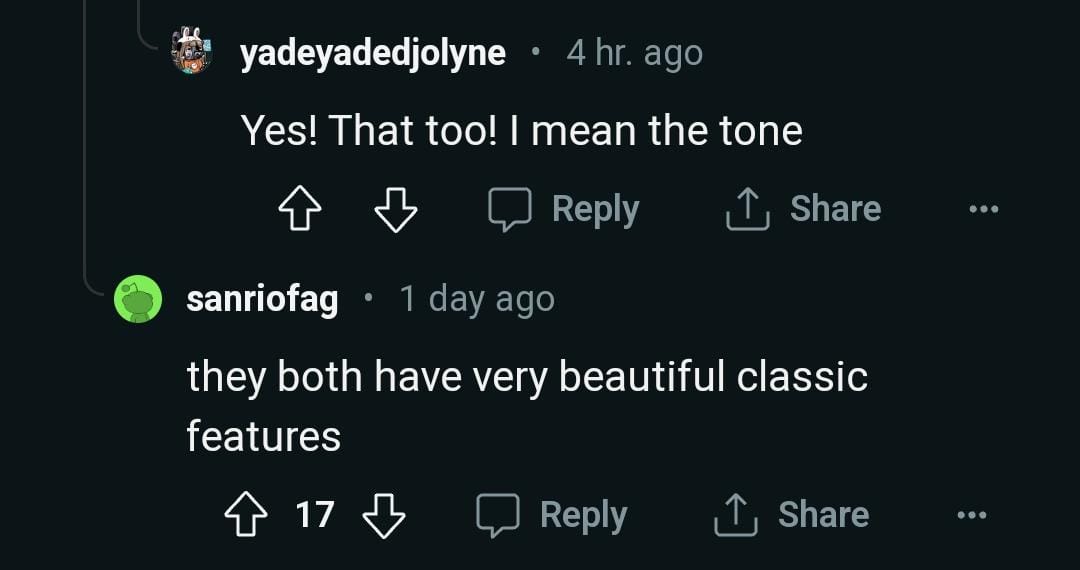Open the "4 hr. ago" timestamp permalink

[634, 53]
